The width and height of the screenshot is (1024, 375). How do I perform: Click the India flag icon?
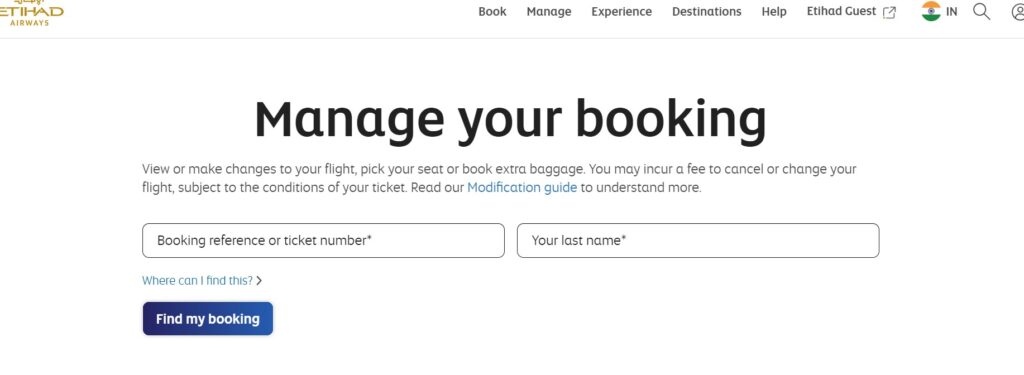(931, 11)
